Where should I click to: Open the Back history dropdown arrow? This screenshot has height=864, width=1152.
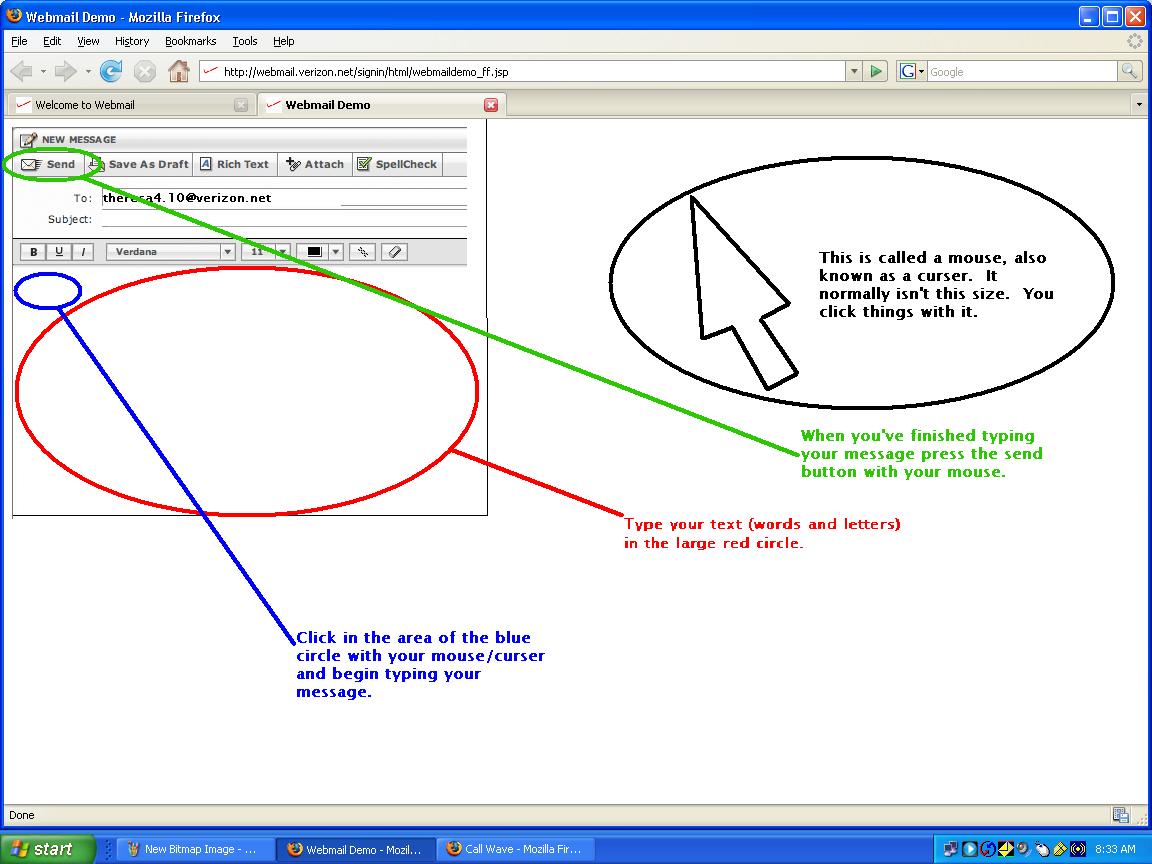pyautogui.click(x=43, y=71)
